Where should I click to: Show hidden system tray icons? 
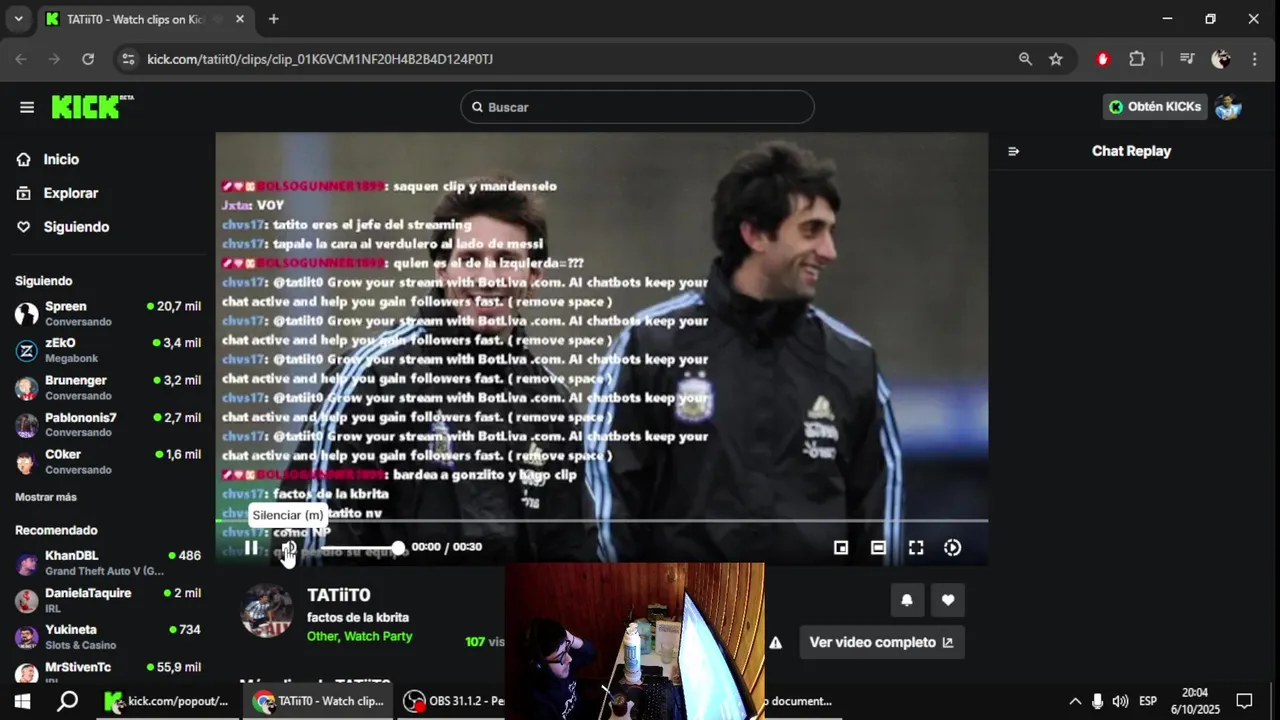[x=1075, y=701]
